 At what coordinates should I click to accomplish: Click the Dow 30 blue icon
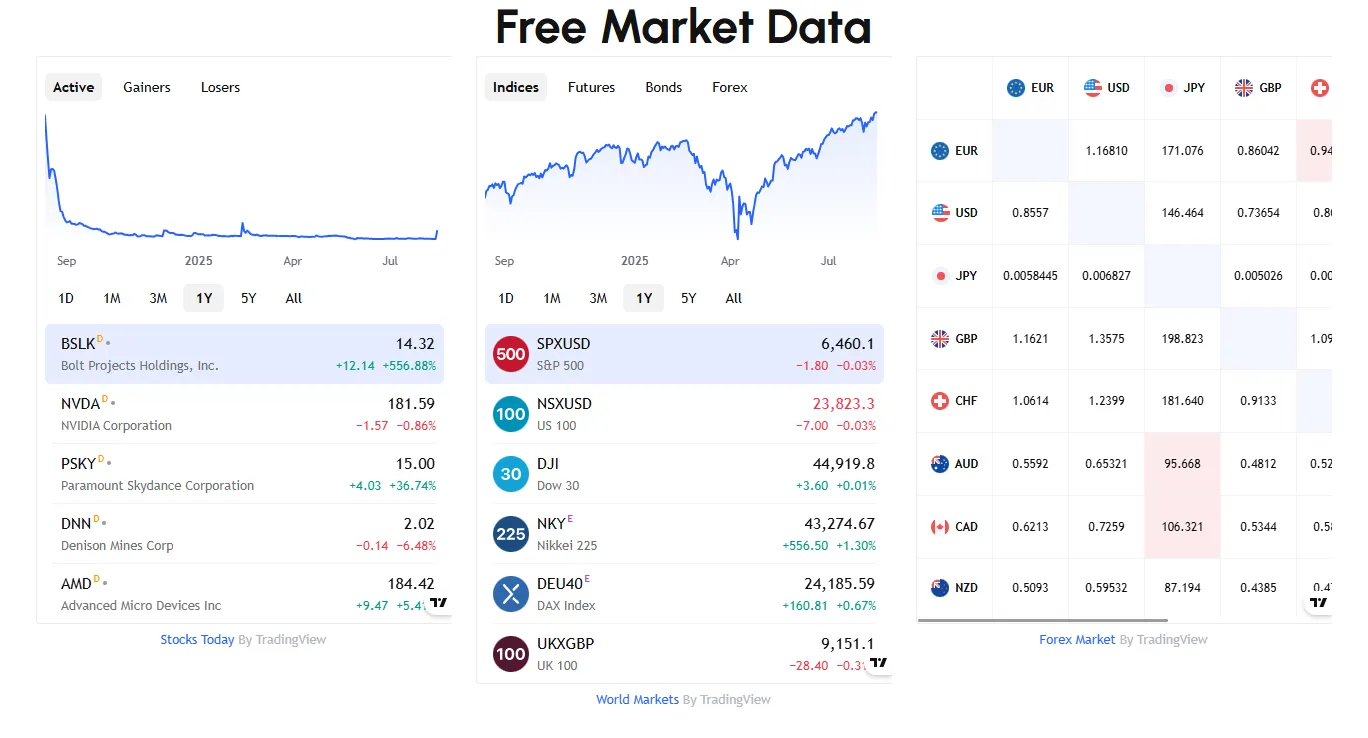[511, 474]
